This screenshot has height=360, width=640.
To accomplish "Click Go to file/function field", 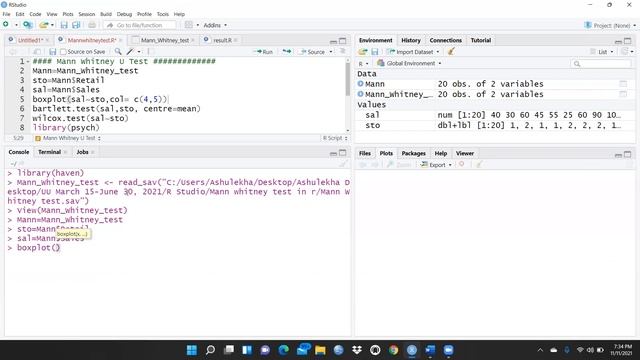I will [x=141, y=25].
